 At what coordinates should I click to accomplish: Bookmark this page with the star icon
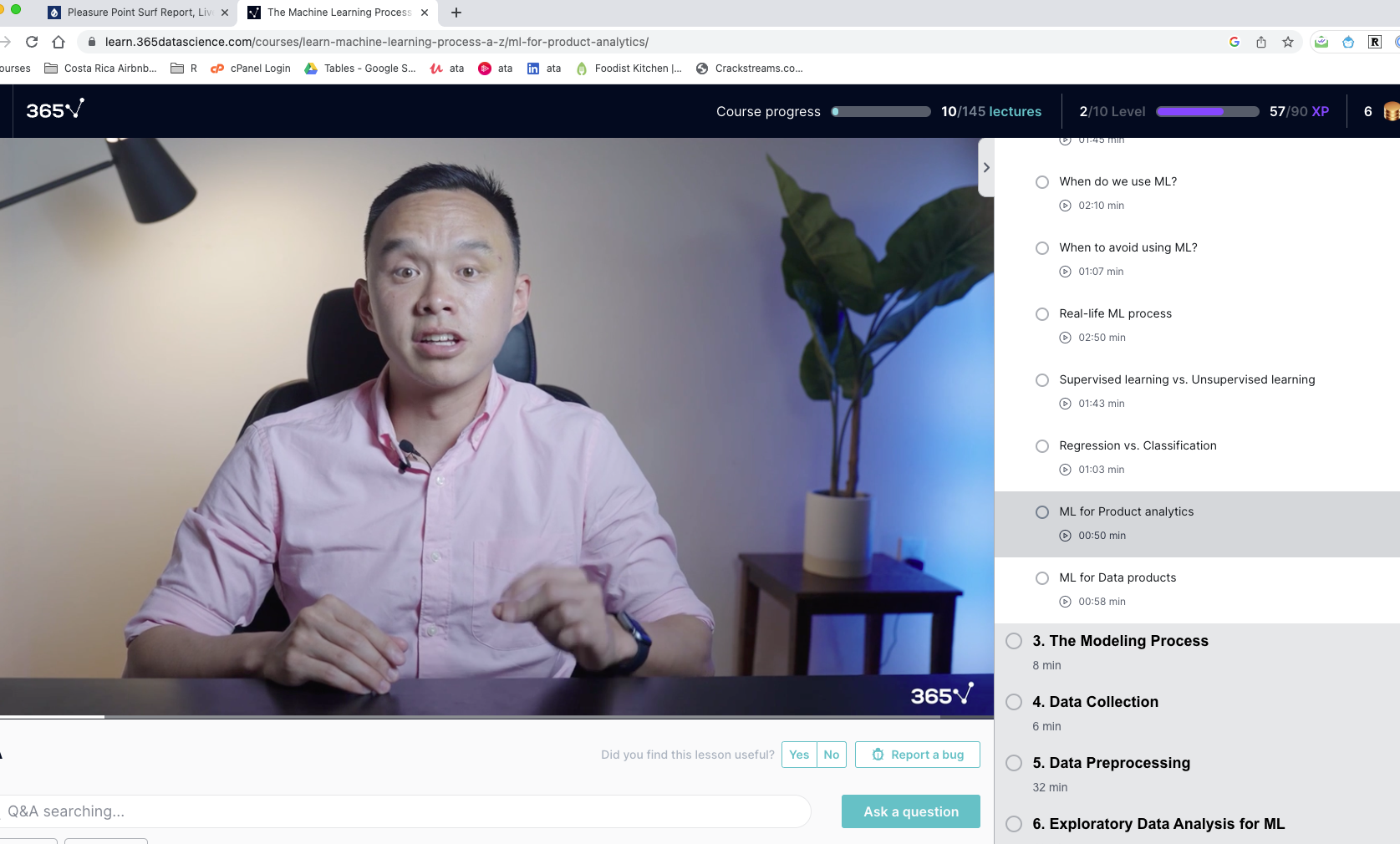click(1288, 42)
